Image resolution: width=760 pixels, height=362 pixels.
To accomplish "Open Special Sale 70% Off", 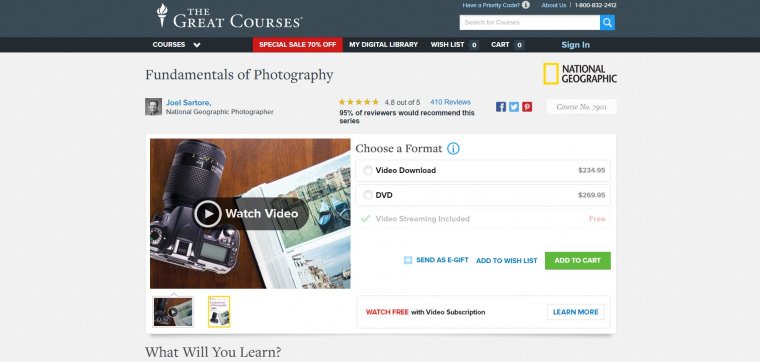I will point(298,45).
